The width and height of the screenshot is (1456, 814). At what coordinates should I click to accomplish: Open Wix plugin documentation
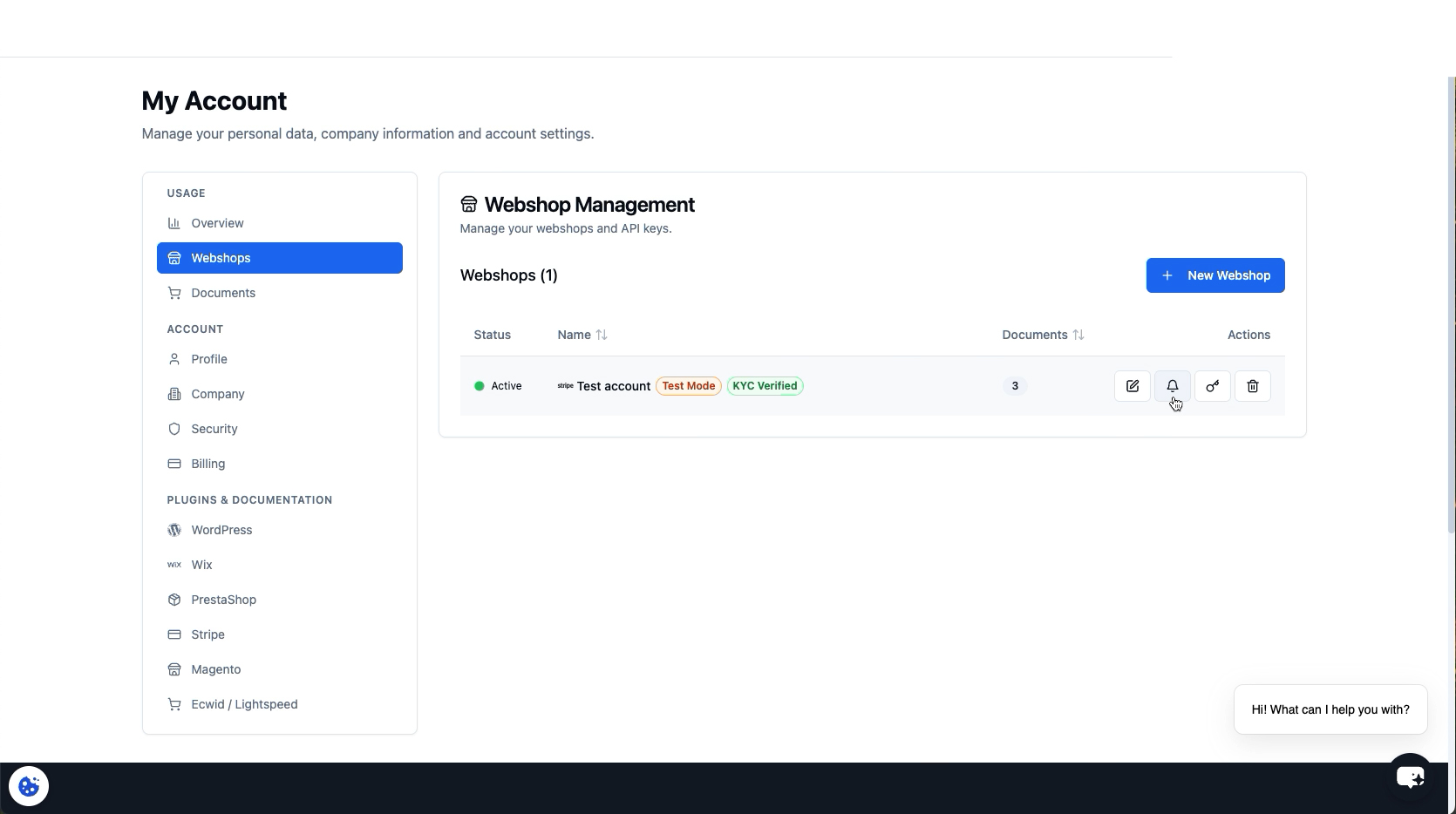point(280,565)
